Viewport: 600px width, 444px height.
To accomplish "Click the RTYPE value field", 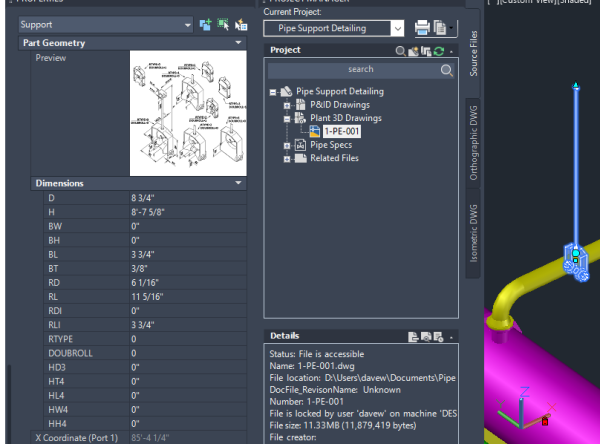I will click(188, 339).
